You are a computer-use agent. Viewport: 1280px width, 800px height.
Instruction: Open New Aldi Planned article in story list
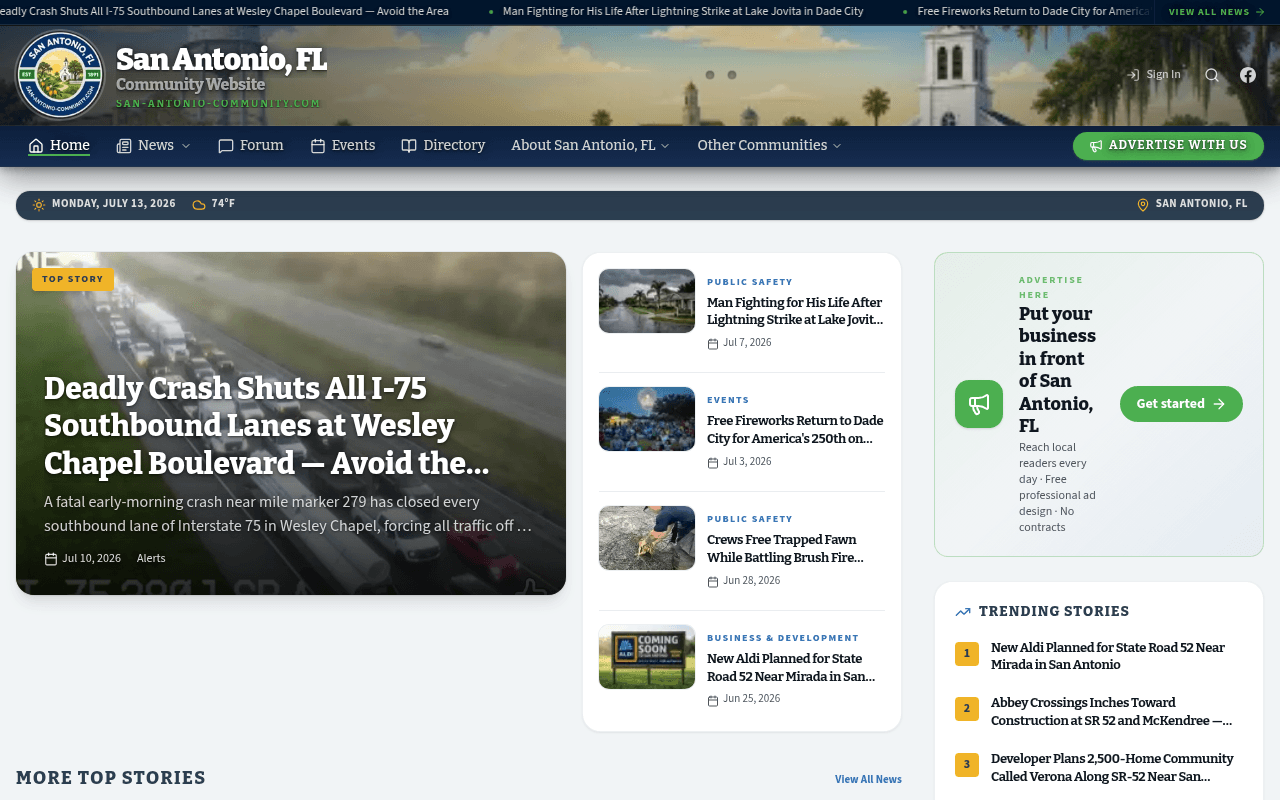coord(791,668)
